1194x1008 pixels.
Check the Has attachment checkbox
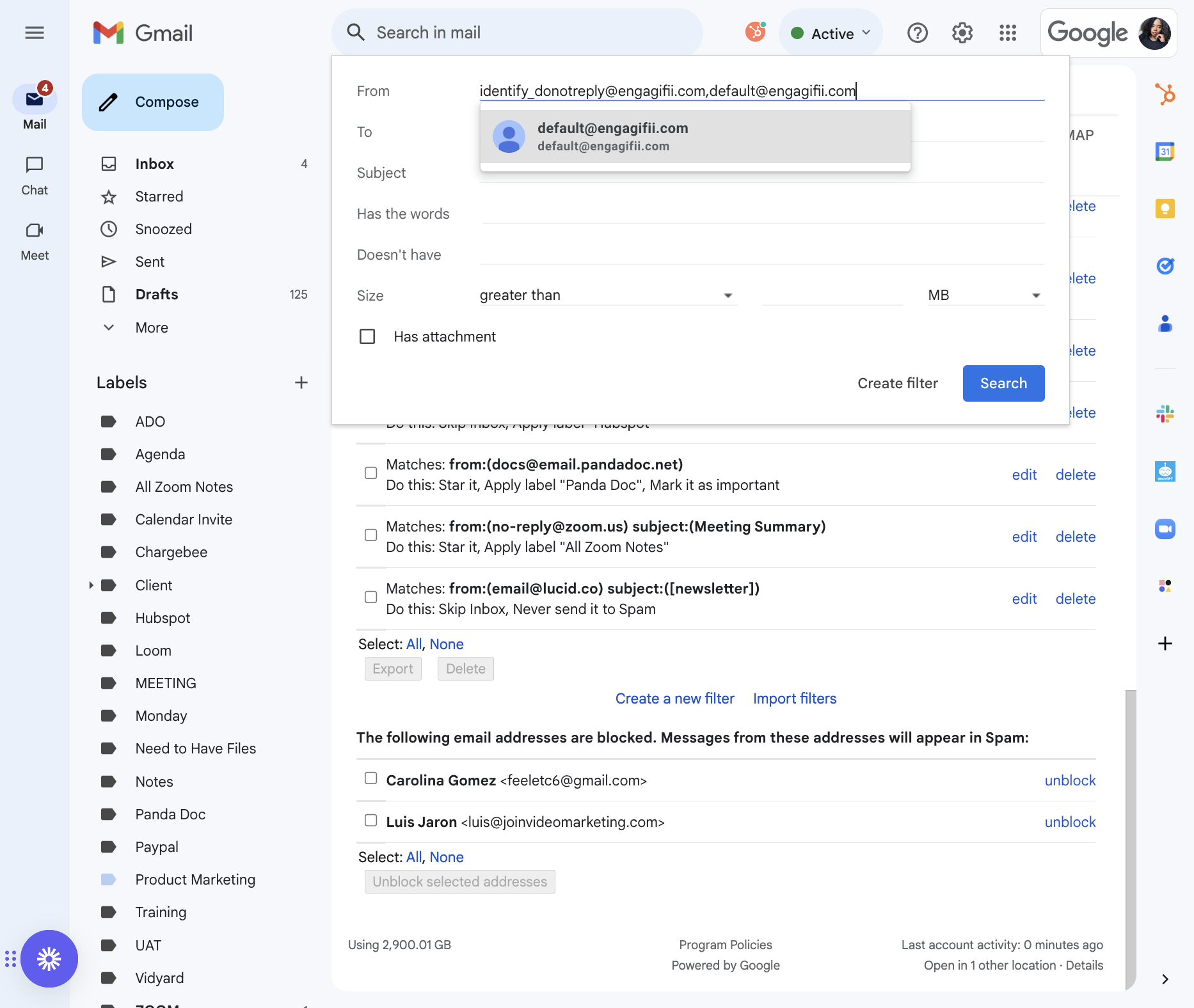[367, 336]
